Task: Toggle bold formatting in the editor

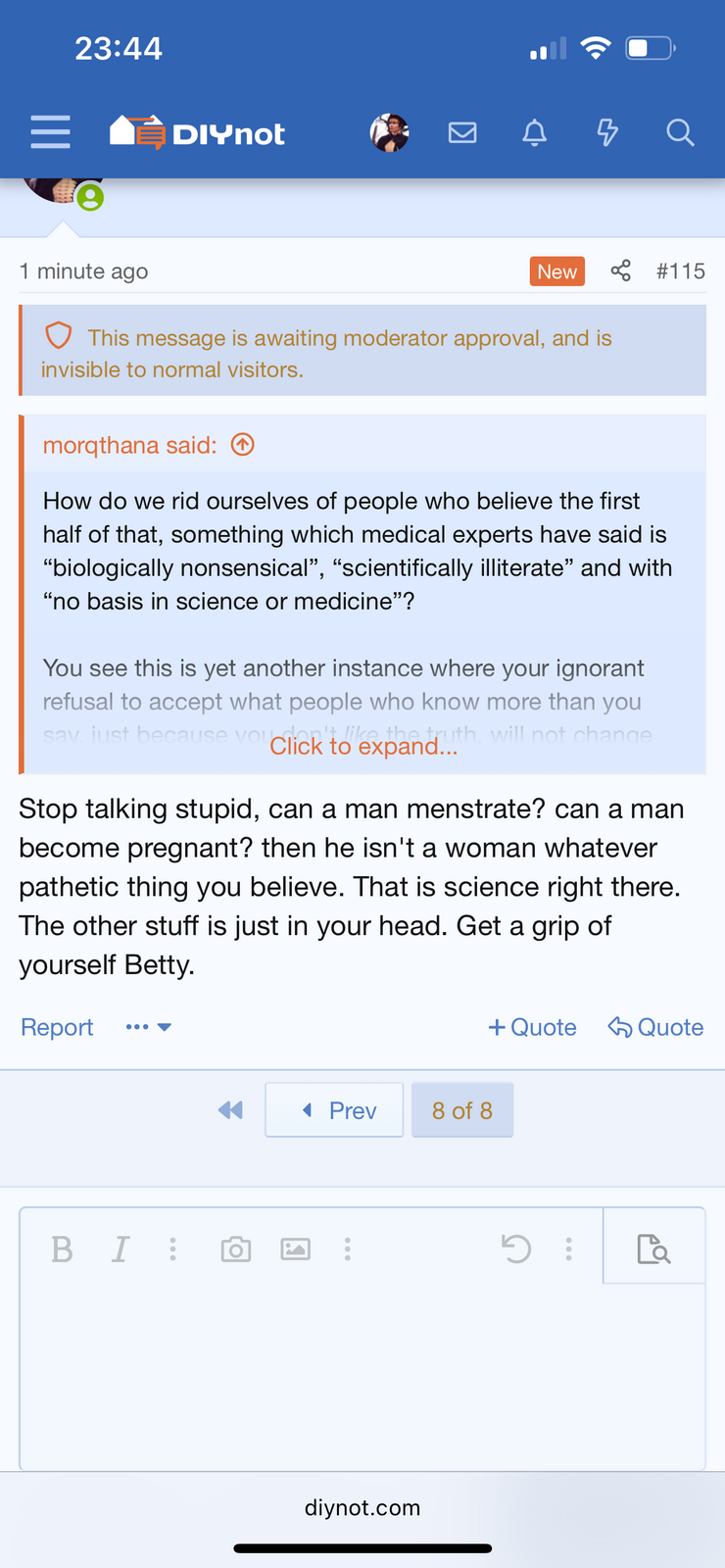Action: [x=62, y=1249]
